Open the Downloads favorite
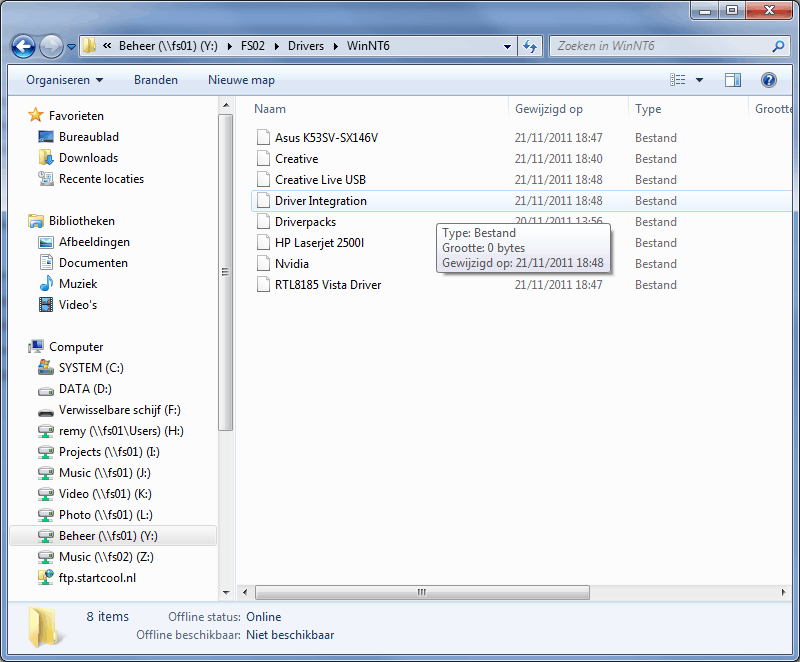 point(88,158)
